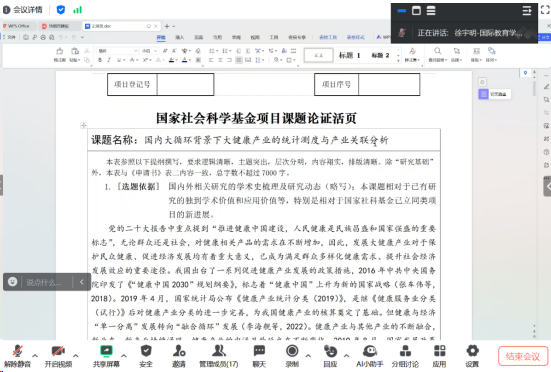Open the 聊天 chat panel

pos(259,355)
